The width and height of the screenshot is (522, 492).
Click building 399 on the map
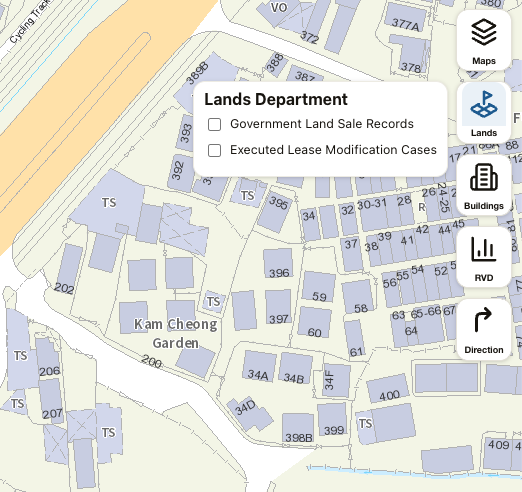(332, 420)
